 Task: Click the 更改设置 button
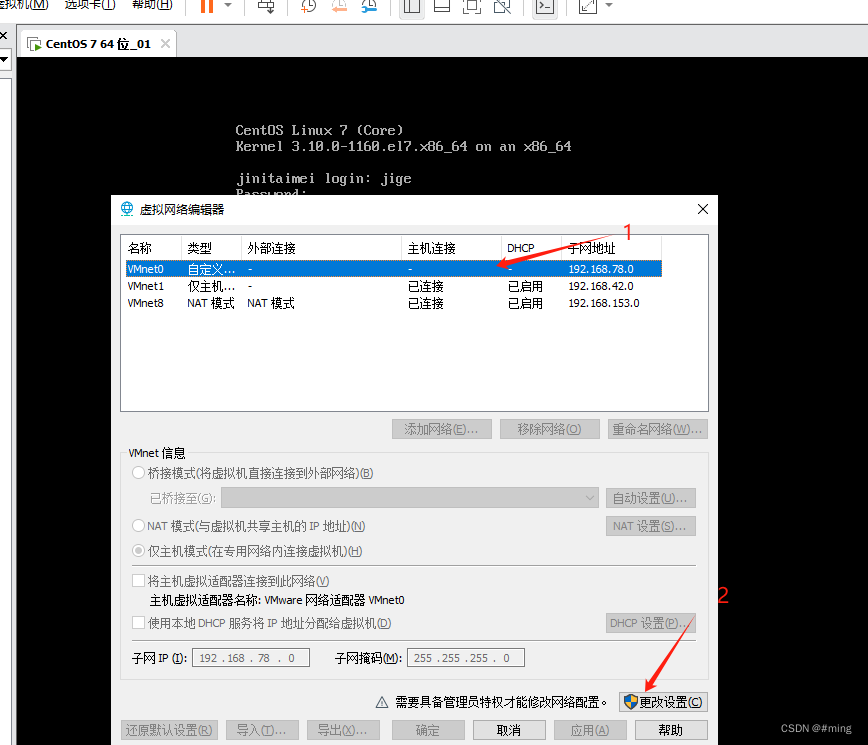tap(664, 701)
